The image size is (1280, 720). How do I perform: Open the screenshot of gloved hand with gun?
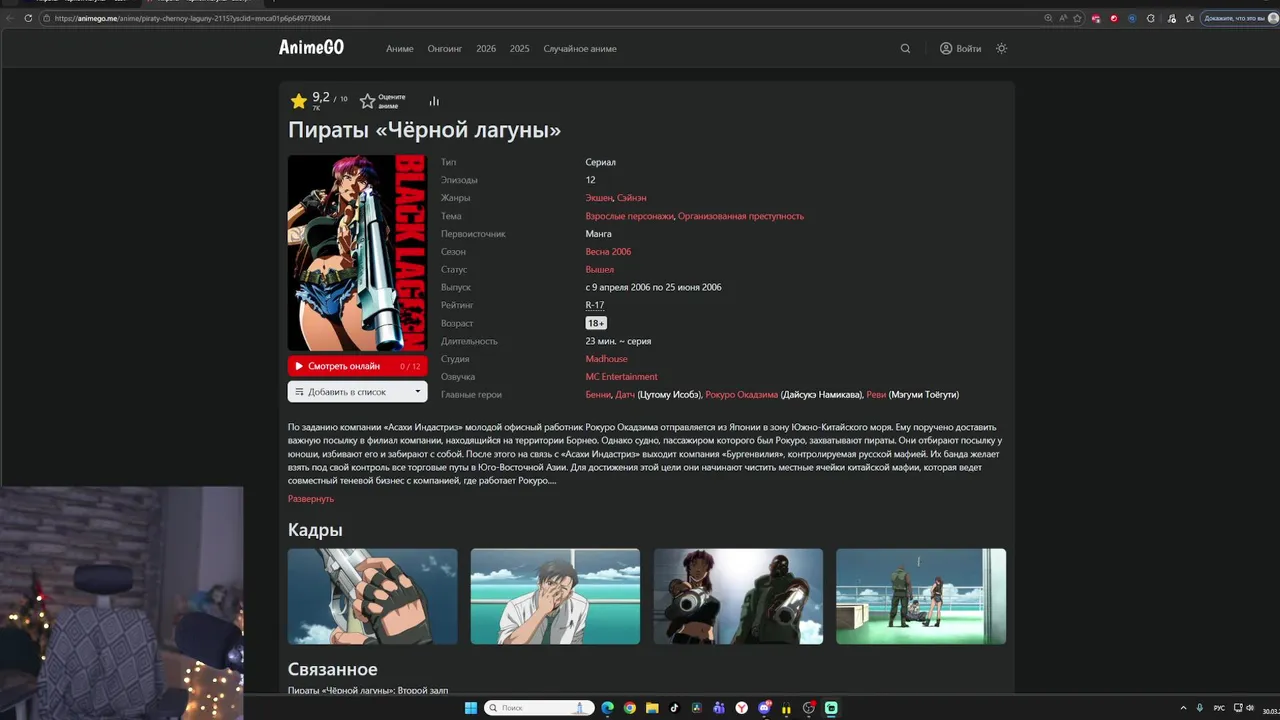tap(372, 596)
